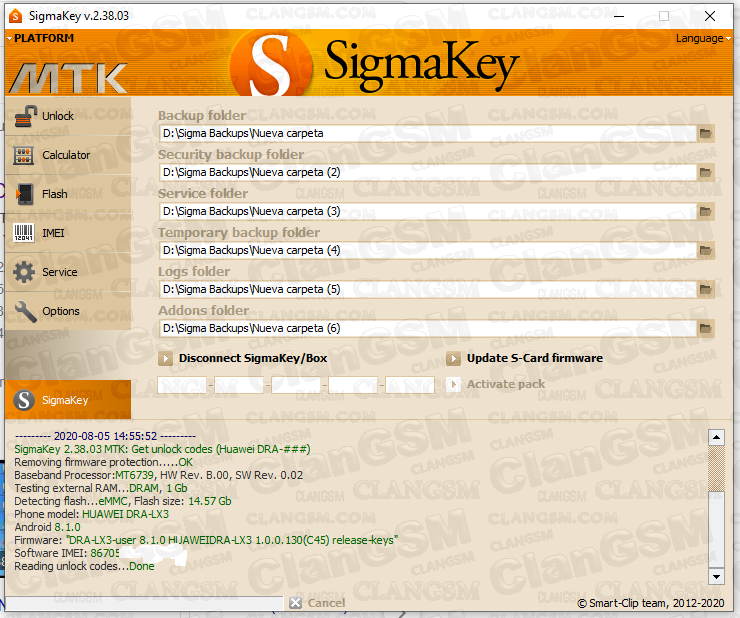Click the Update S-Card firmware arrow icon
This screenshot has width=740, height=618.
(453, 359)
